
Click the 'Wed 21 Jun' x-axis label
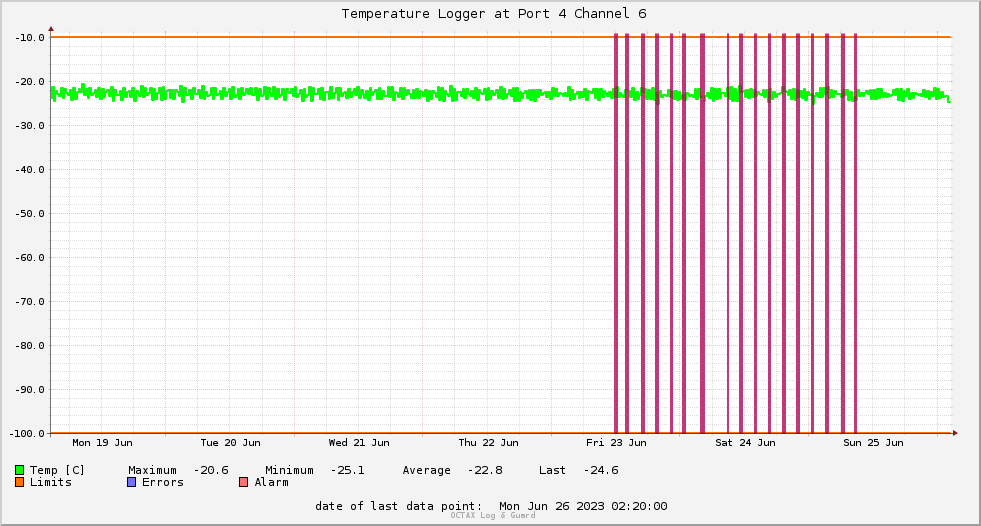point(359,443)
